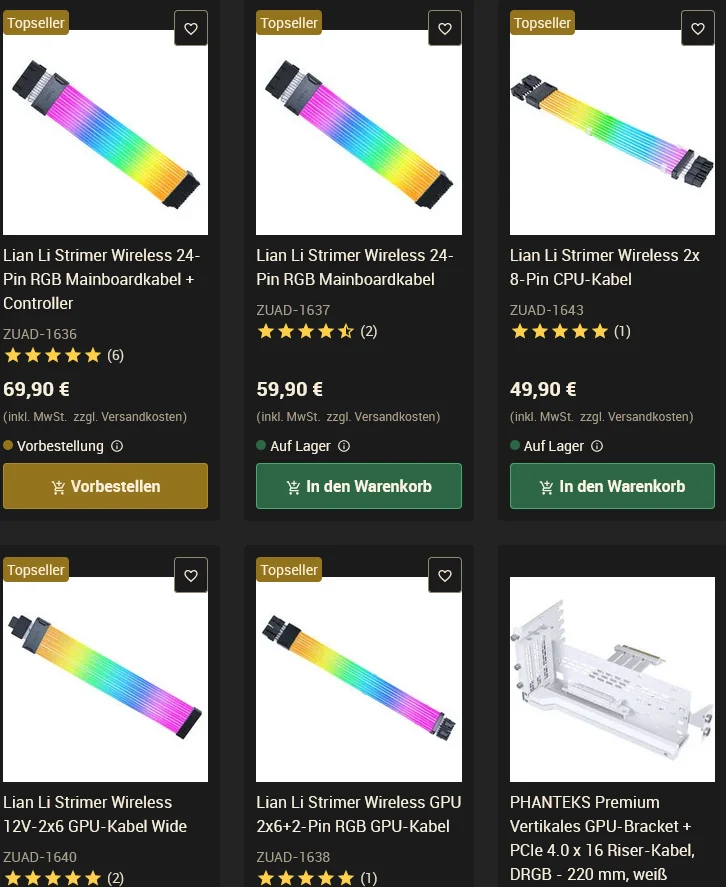Show Vorbestellung availability info icon
This screenshot has width=726, height=887.
(x=117, y=446)
